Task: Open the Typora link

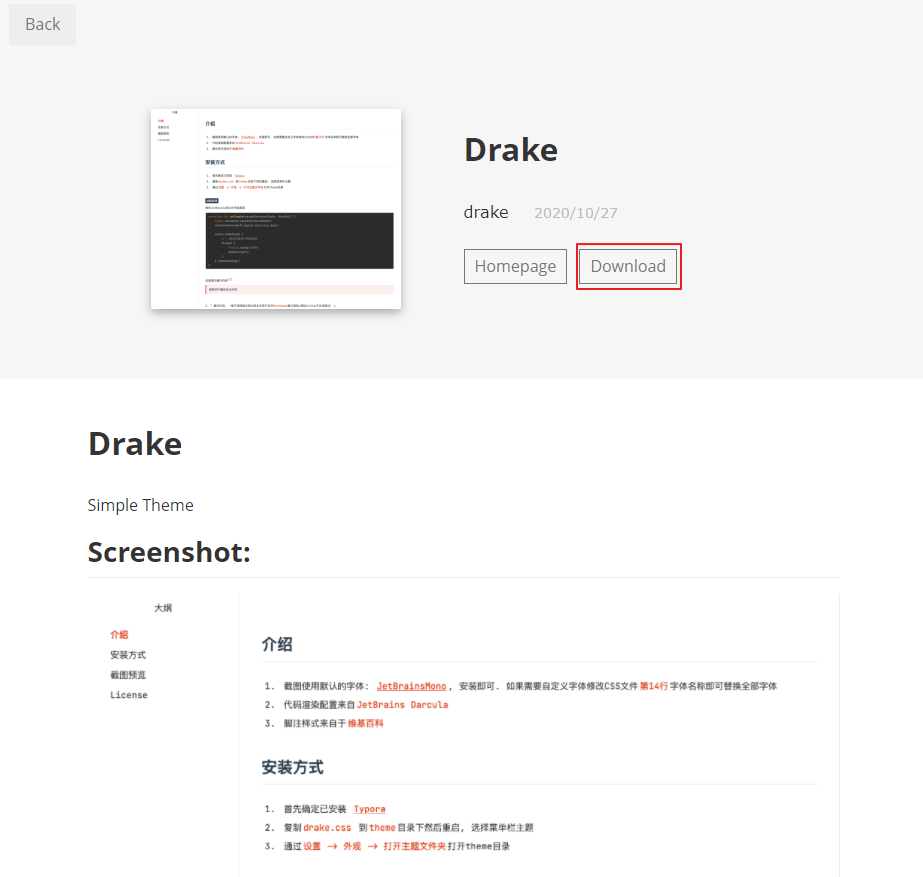Action: (370, 809)
